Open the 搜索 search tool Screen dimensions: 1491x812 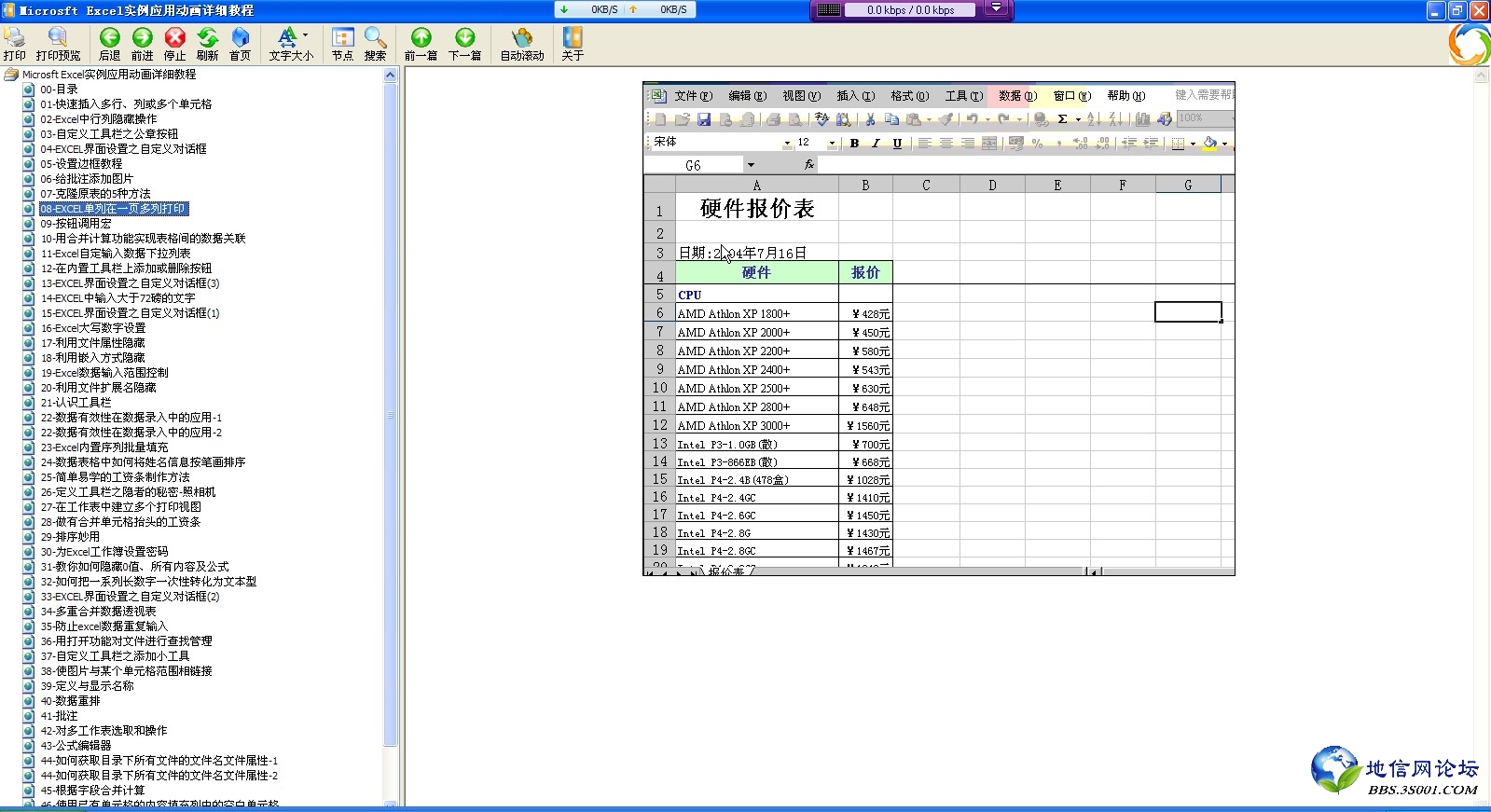tap(376, 44)
